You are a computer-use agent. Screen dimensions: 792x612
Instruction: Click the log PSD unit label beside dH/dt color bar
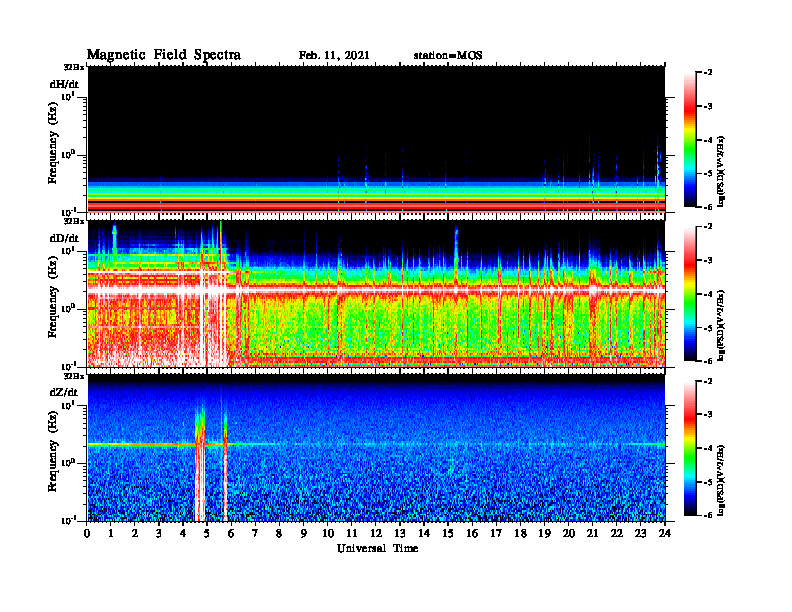[722, 172]
